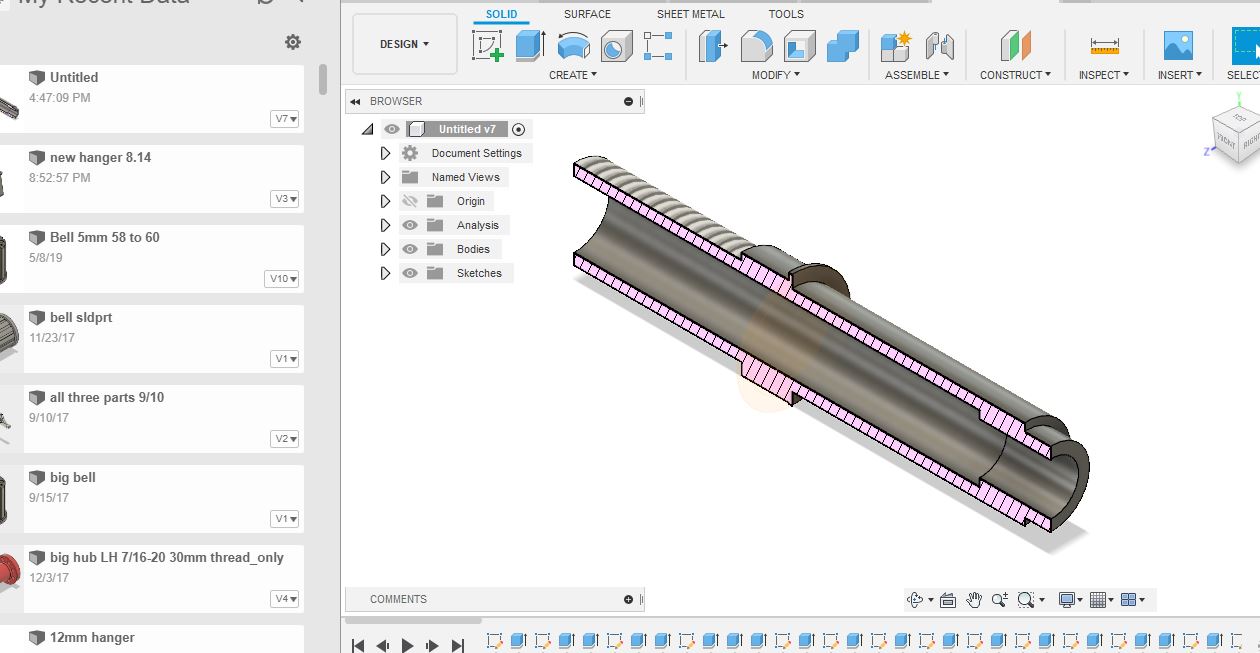Expand the Document Settings node
This screenshot has height=653, width=1260.
385,153
